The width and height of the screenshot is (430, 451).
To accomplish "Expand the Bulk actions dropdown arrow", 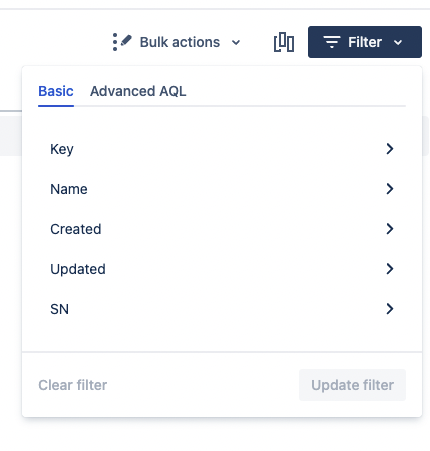I will pos(236,43).
